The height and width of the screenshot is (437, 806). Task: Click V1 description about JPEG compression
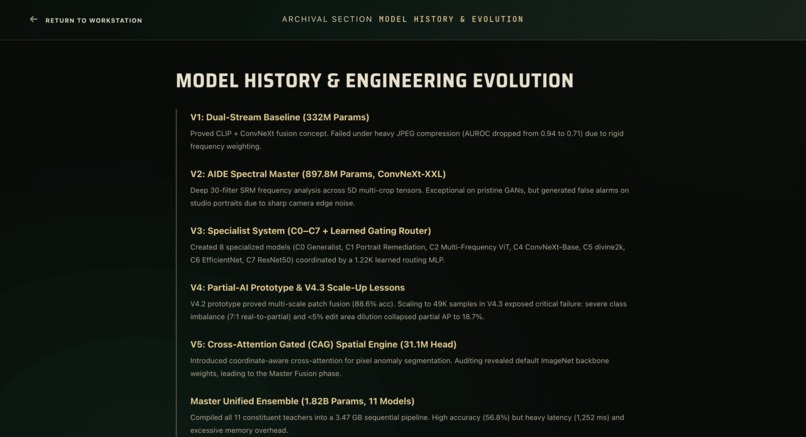(407, 140)
